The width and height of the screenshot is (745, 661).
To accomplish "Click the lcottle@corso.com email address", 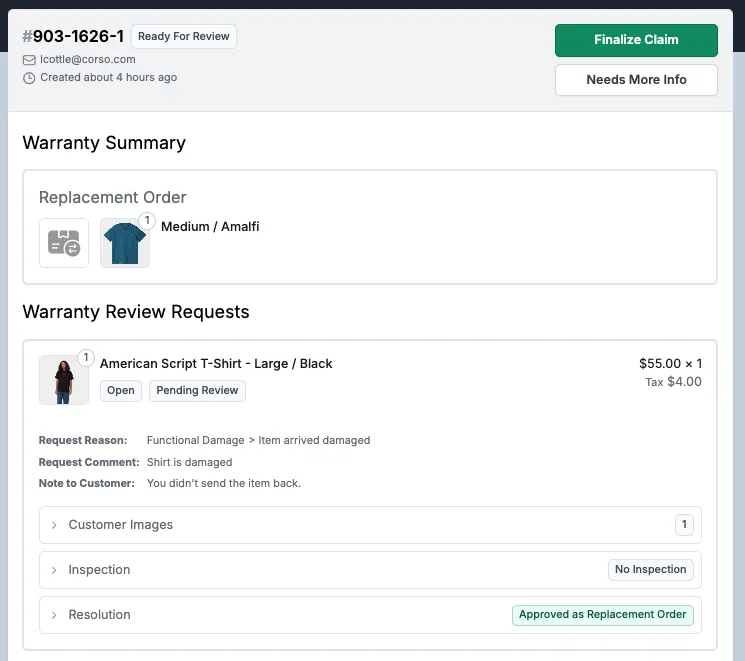I will point(87,59).
